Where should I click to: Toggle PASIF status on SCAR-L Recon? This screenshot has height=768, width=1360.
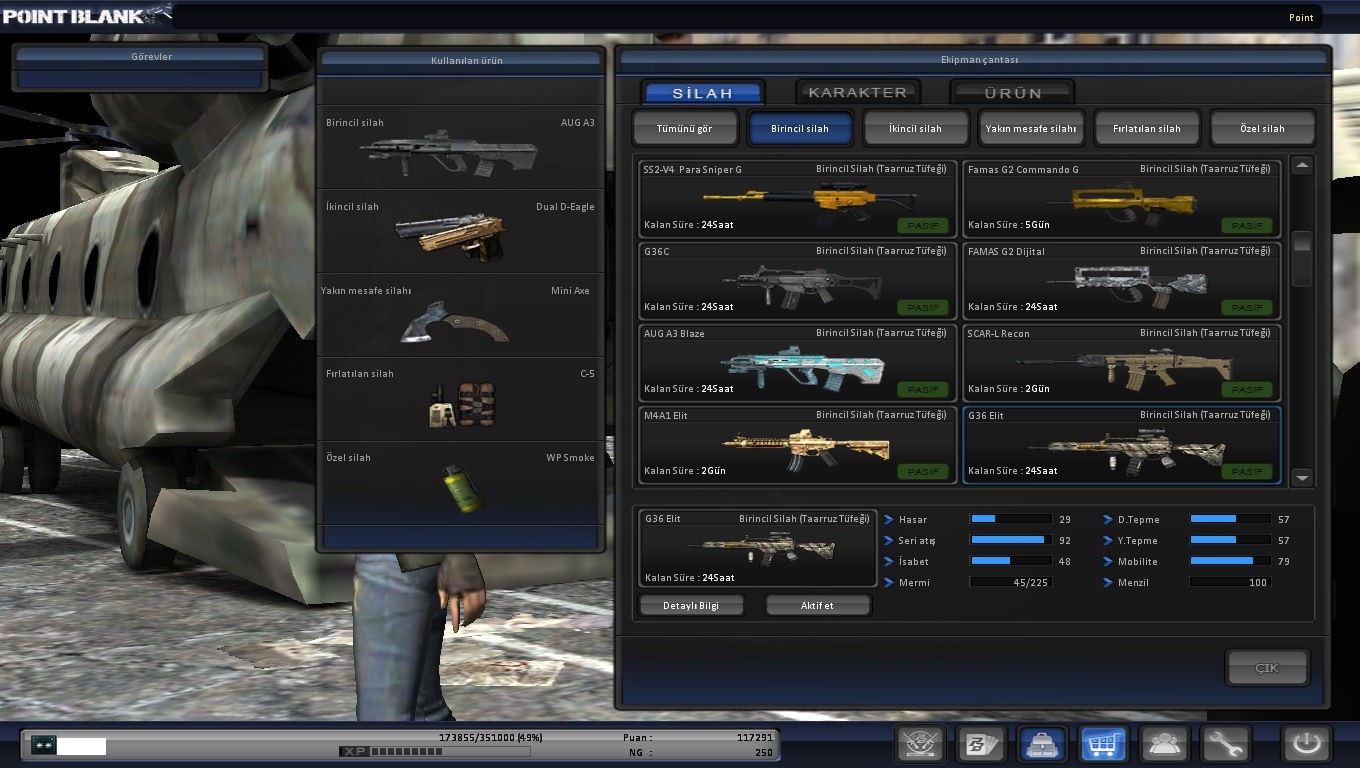coord(1246,390)
